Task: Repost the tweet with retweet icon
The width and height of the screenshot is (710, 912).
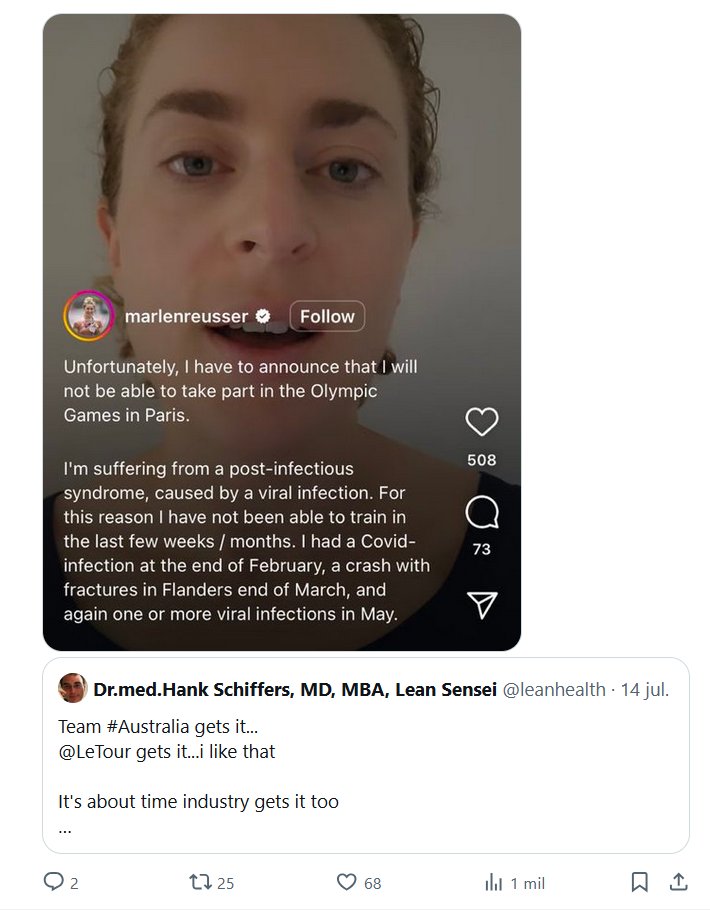Action: pos(201,882)
